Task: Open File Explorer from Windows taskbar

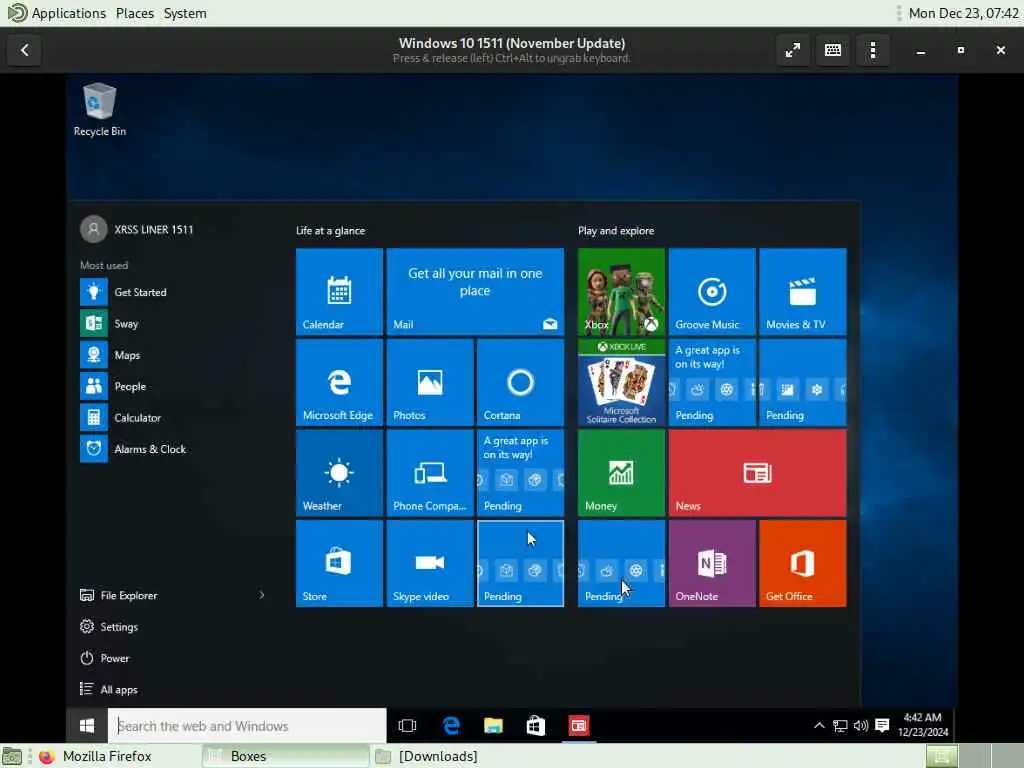Action: click(493, 726)
